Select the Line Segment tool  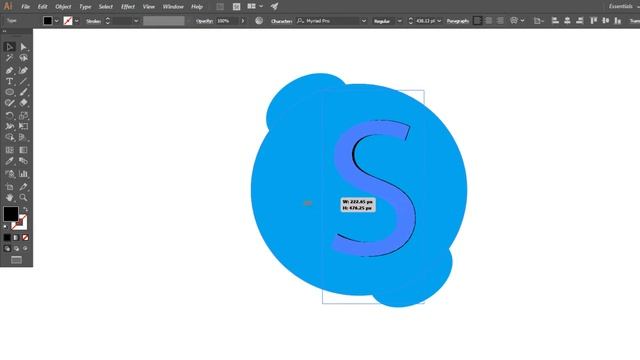(x=23, y=81)
